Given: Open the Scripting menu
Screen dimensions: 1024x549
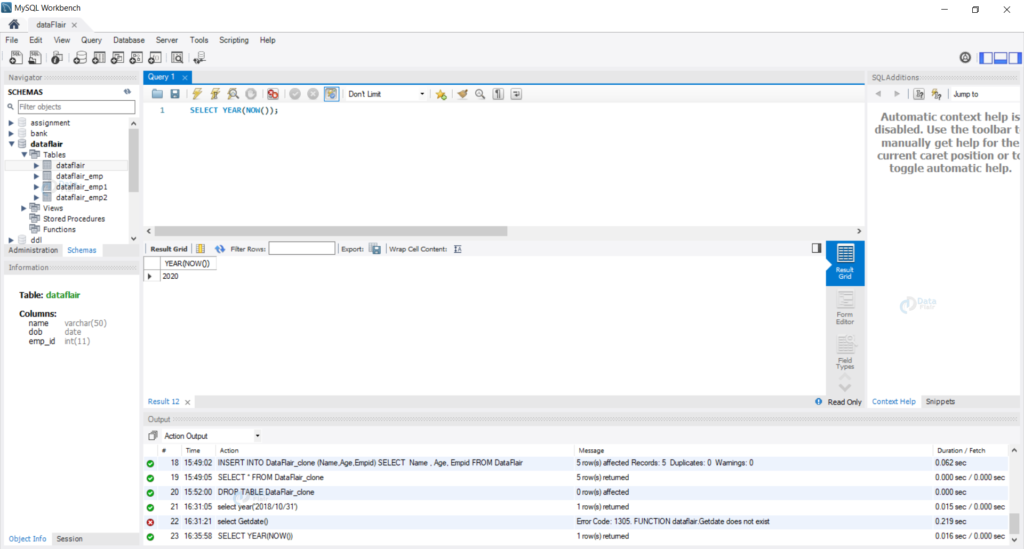Looking at the screenshot, I should (x=234, y=40).
